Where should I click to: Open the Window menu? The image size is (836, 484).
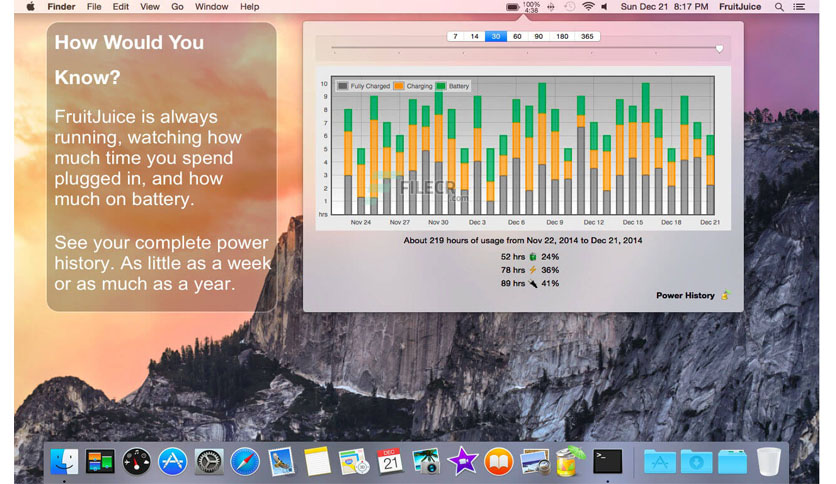pos(211,7)
